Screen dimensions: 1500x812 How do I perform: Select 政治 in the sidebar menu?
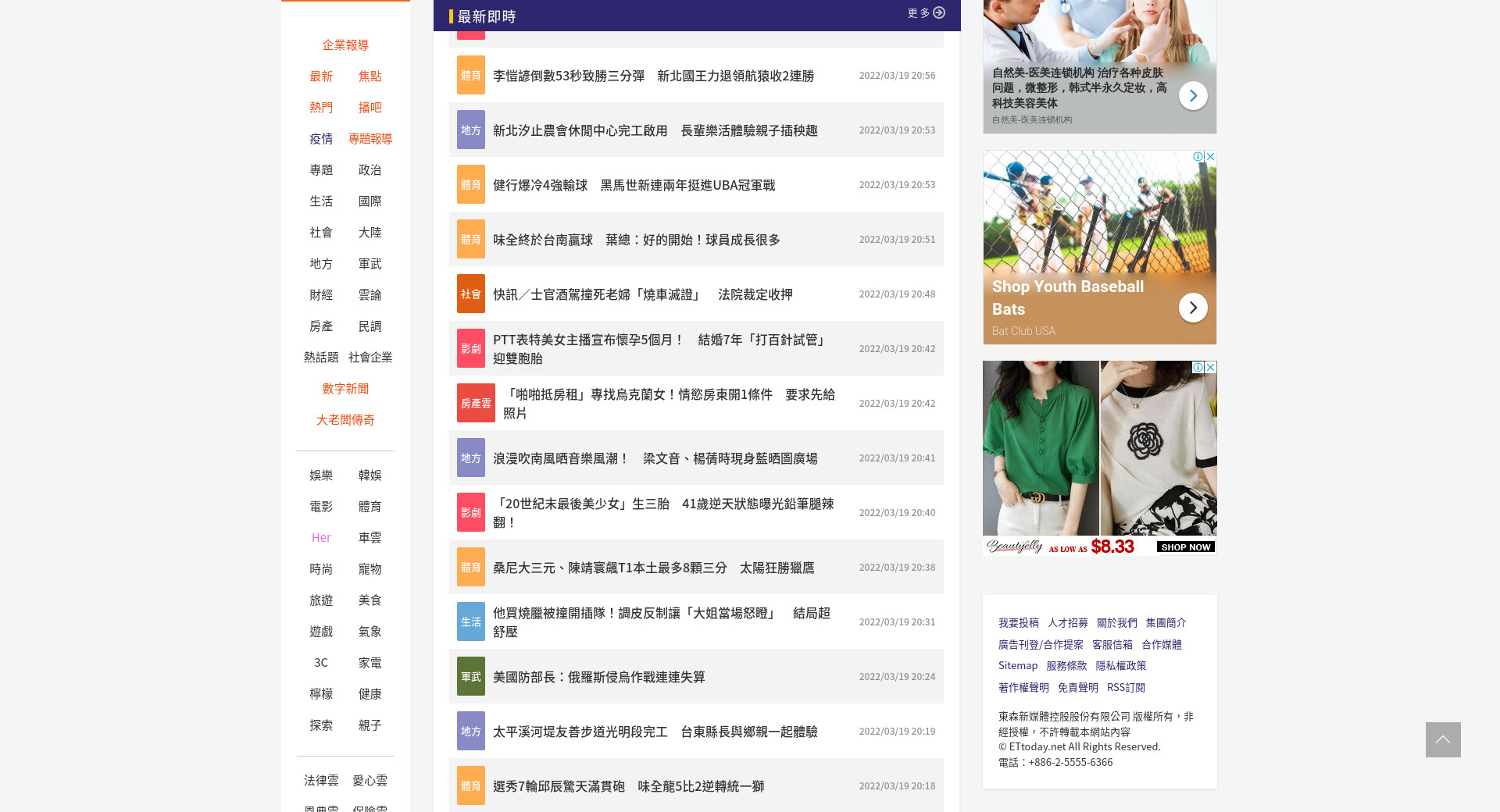click(x=370, y=170)
